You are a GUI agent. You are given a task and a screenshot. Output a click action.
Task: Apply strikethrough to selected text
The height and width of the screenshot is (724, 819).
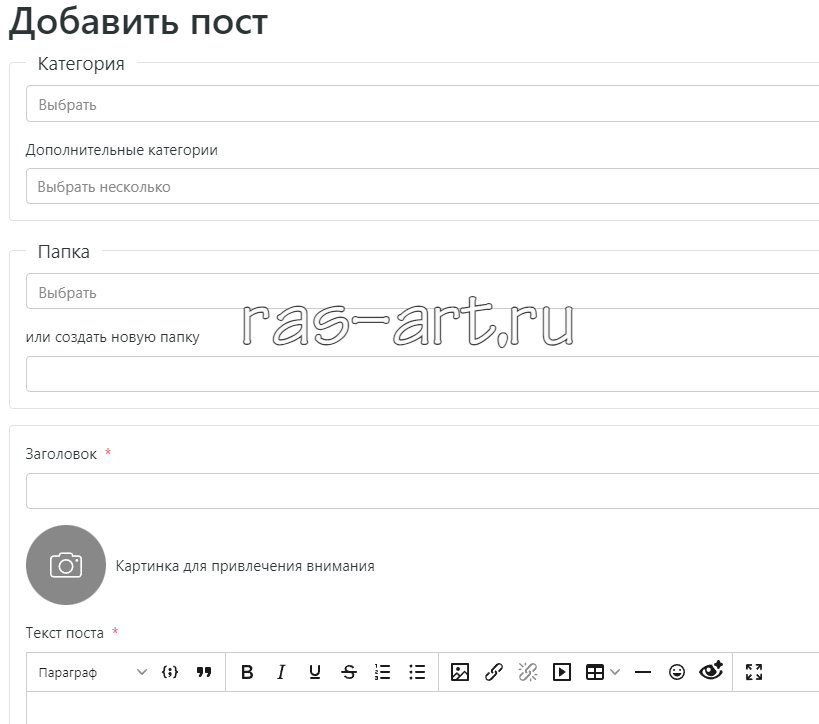coord(348,672)
